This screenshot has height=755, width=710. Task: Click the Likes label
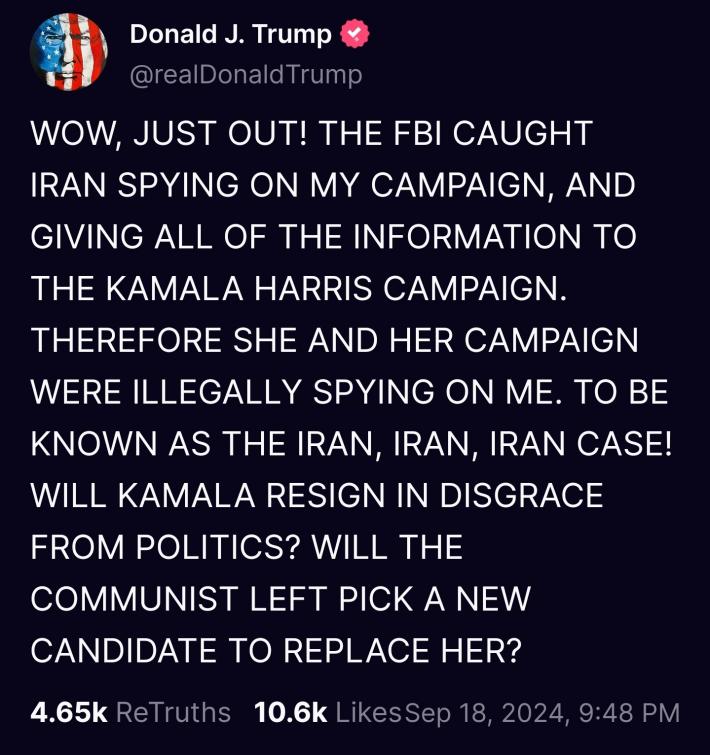[369, 712]
